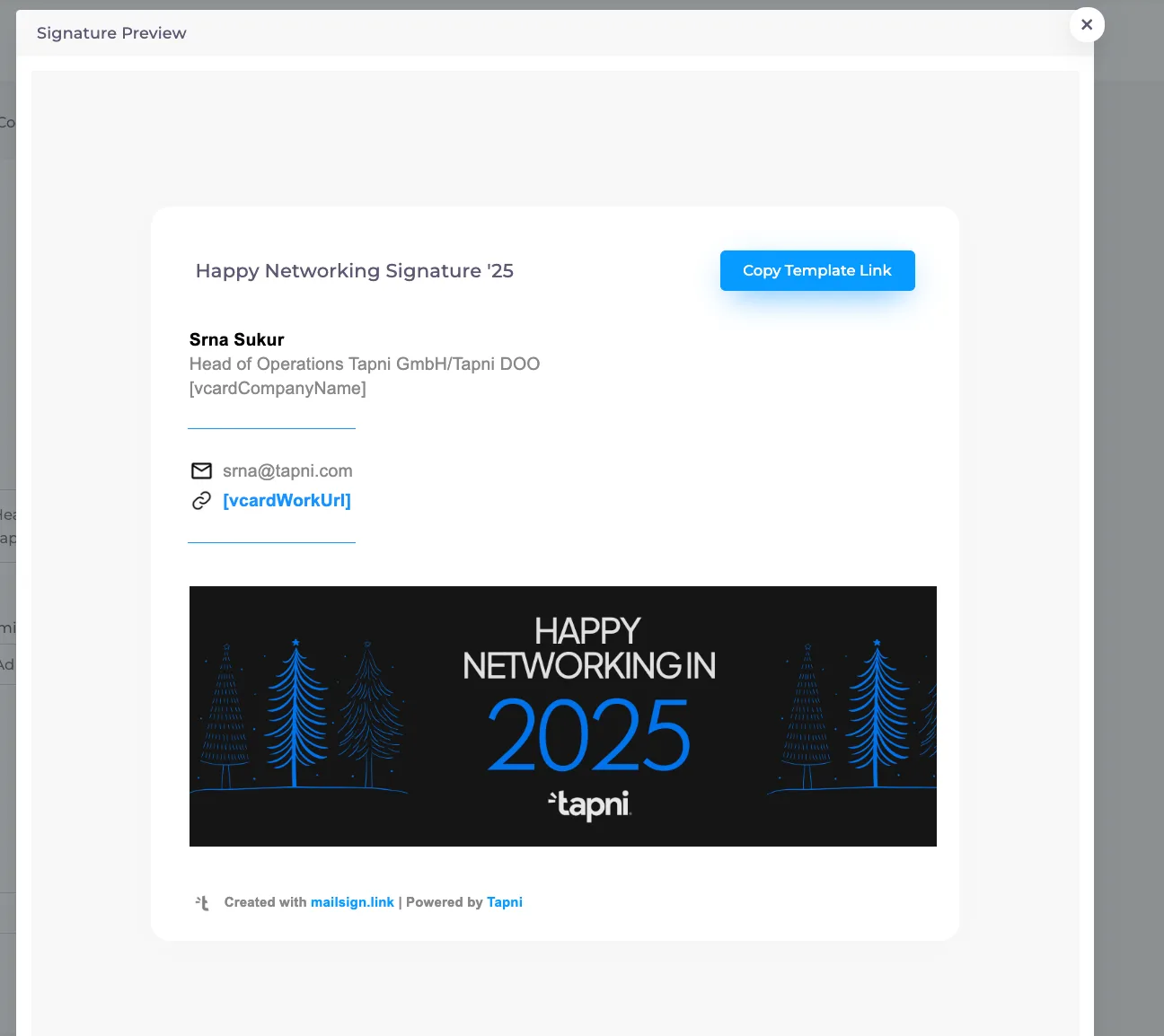This screenshot has width=1164, height=1036.
Task: Click the small Tapni footer logo icon
Action: 202,902
